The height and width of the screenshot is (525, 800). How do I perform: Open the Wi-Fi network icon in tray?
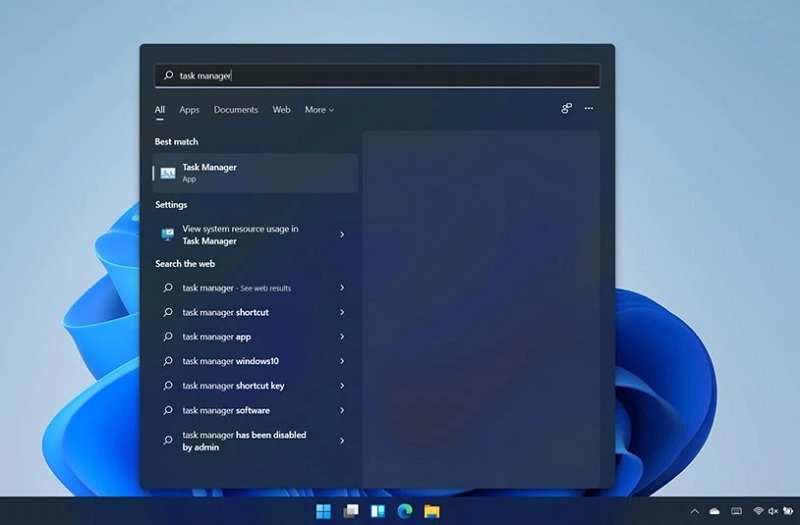tap(758, 511)
